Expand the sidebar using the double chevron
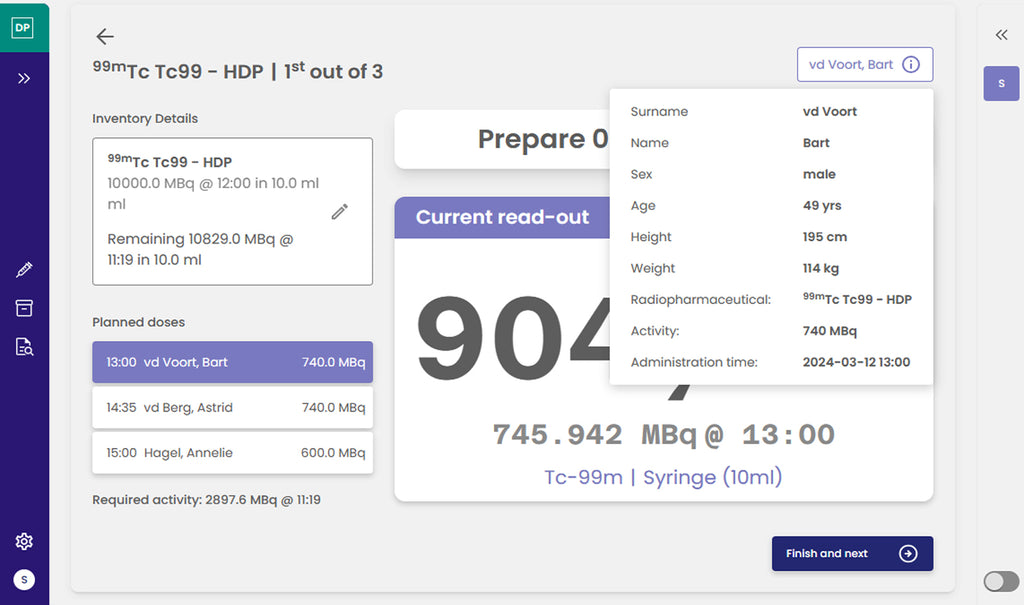The width and height of the screenshot is (1024, 605). point(23,77)
